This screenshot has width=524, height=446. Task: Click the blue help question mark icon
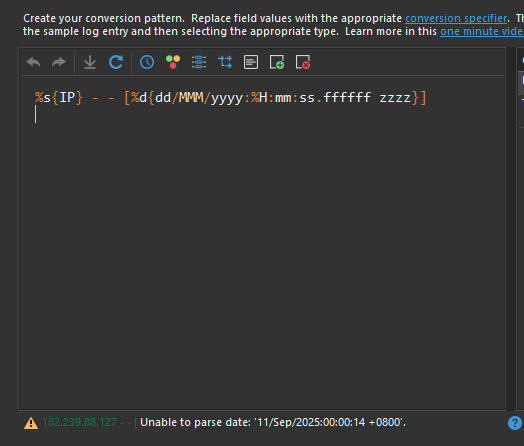point(515,423)
